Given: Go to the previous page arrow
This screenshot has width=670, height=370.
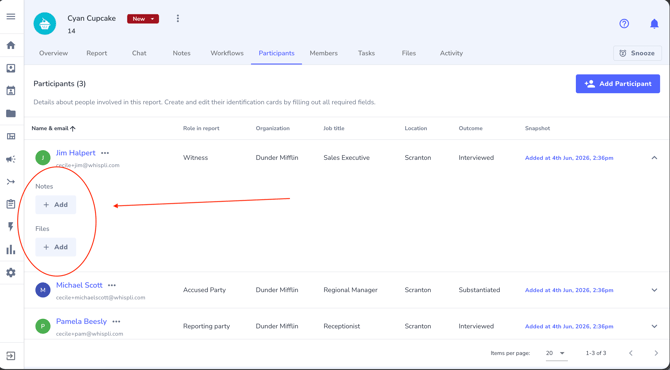Looking at the screenshot, I should point(631,353).
